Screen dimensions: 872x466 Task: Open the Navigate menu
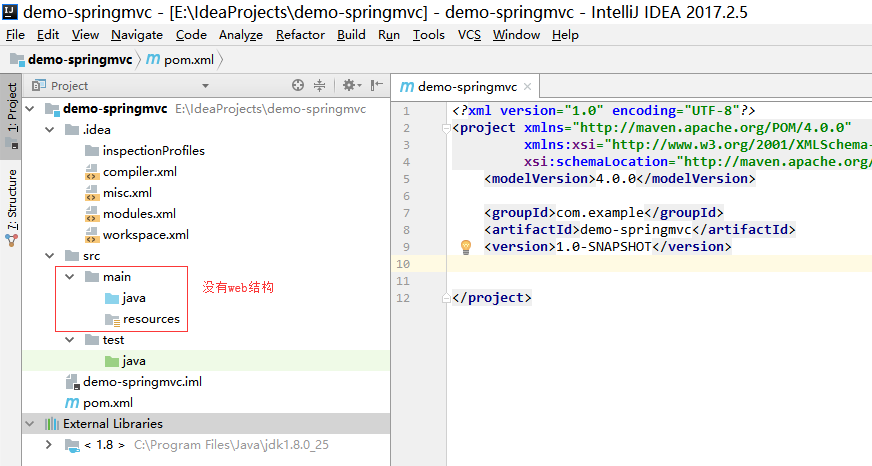[137, 35]
